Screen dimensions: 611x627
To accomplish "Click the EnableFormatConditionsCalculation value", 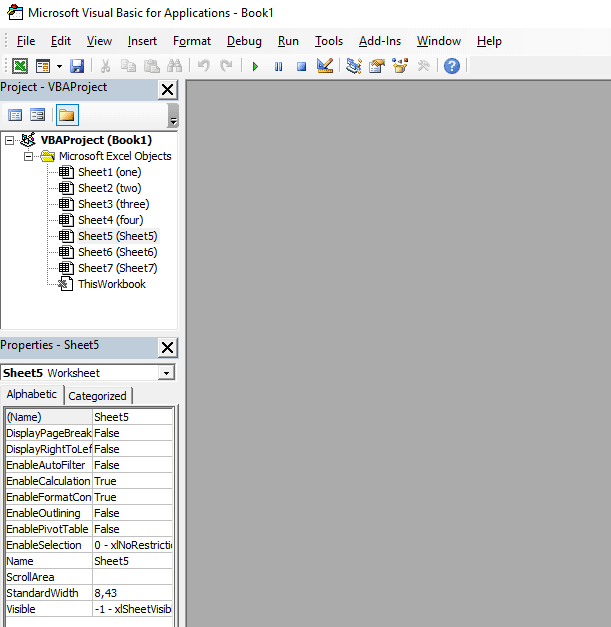I will click(132, 497).
